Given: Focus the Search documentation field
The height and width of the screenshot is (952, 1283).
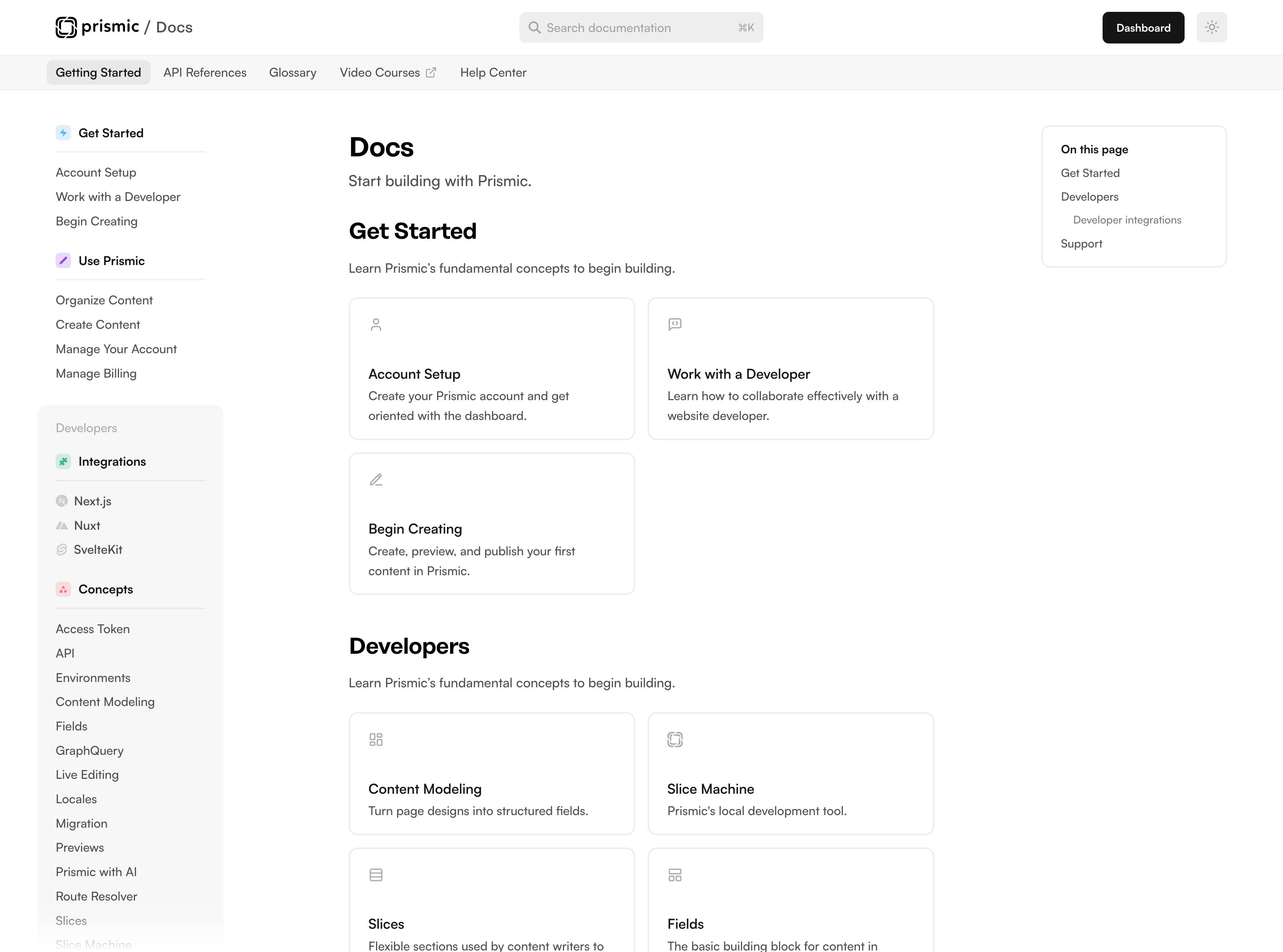Looking at the screenshot, I should 641,28.
